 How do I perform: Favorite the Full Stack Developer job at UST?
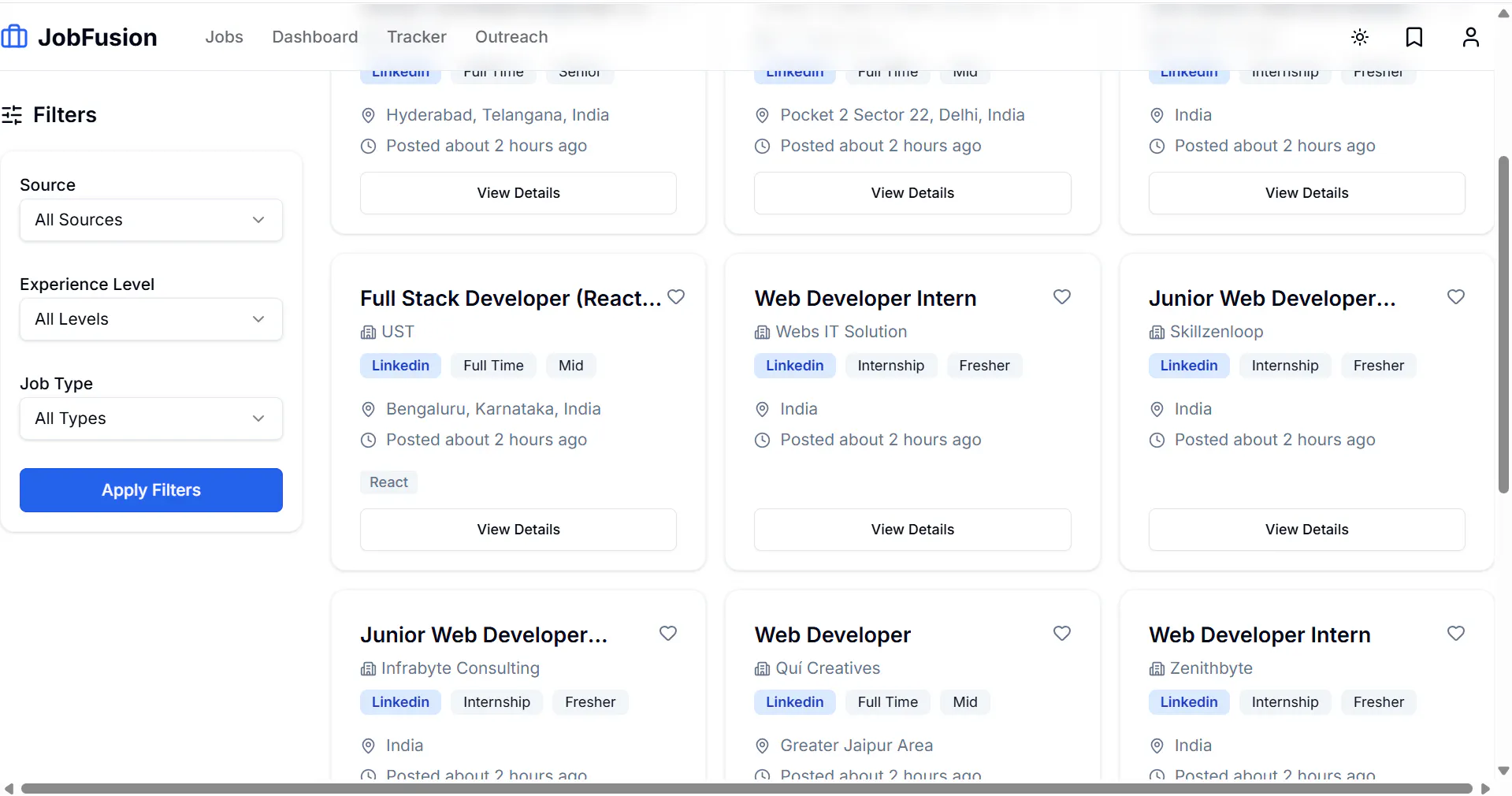676,297
